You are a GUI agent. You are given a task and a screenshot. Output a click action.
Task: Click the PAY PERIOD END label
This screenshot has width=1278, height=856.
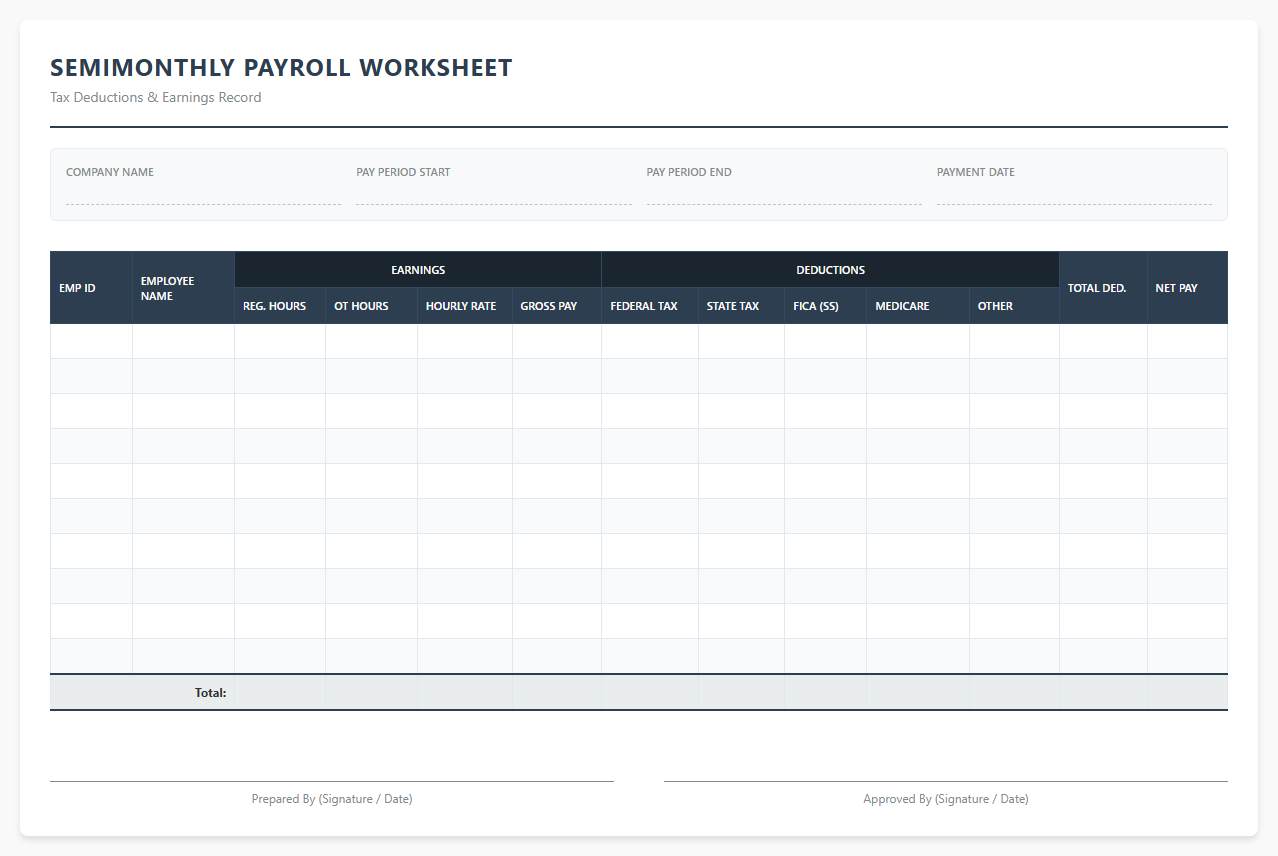[689, 172]
